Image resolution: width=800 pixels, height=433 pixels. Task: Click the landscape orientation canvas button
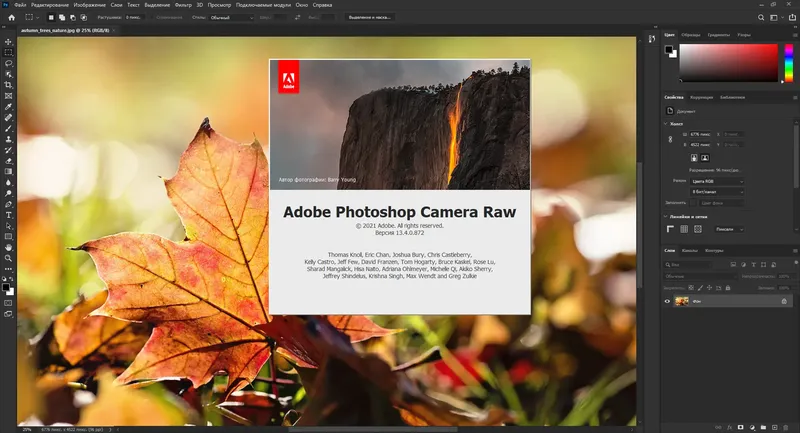pyautogui.click(x=705, y=158)
